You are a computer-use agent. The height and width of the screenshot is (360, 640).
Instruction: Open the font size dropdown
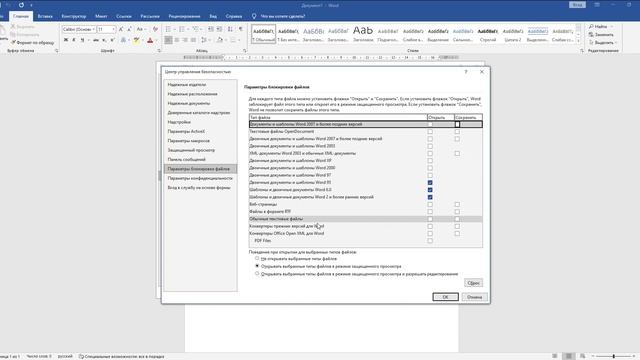(x=113, y=29)
